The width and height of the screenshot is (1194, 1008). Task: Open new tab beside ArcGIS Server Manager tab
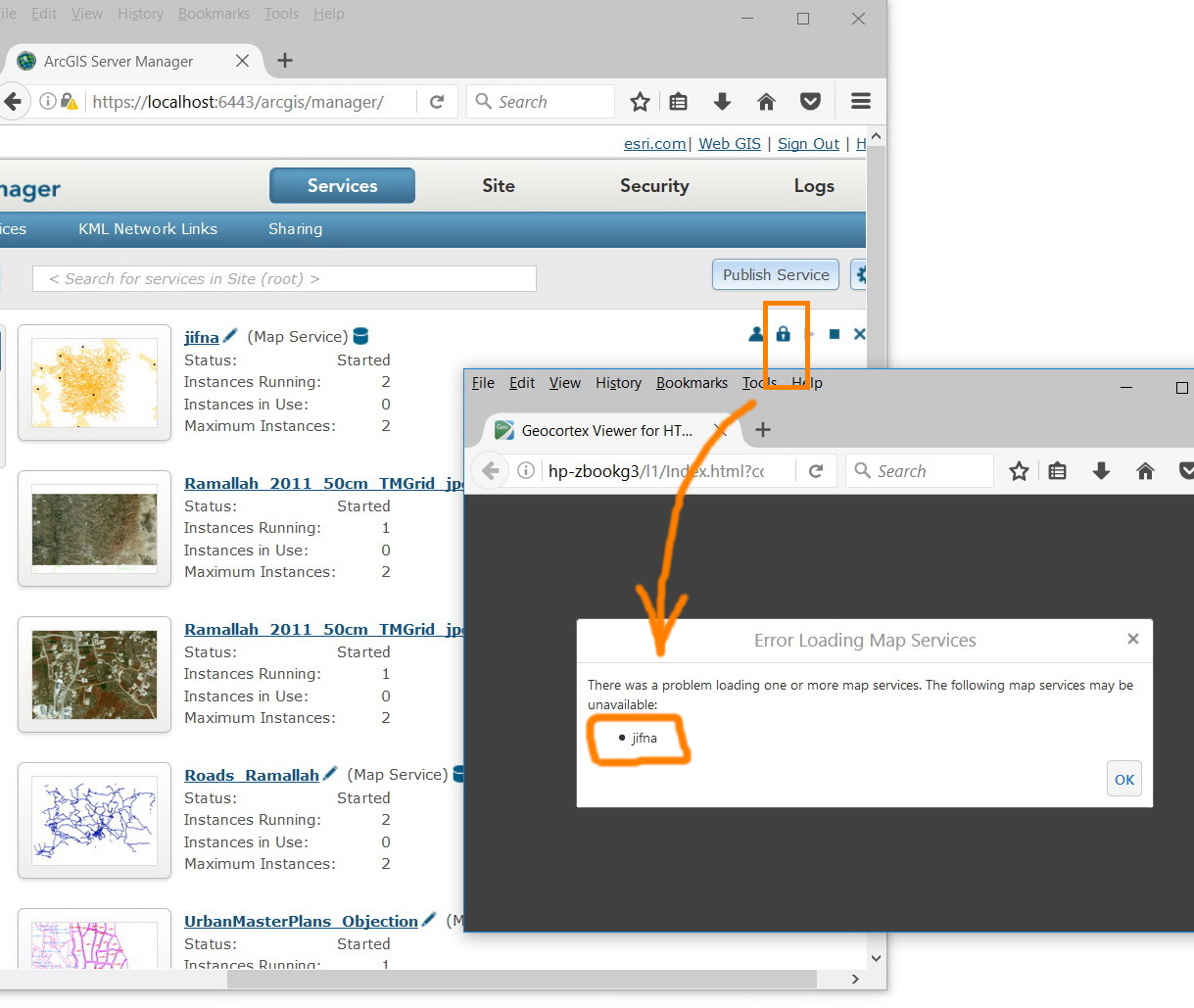tap(285, 61)
